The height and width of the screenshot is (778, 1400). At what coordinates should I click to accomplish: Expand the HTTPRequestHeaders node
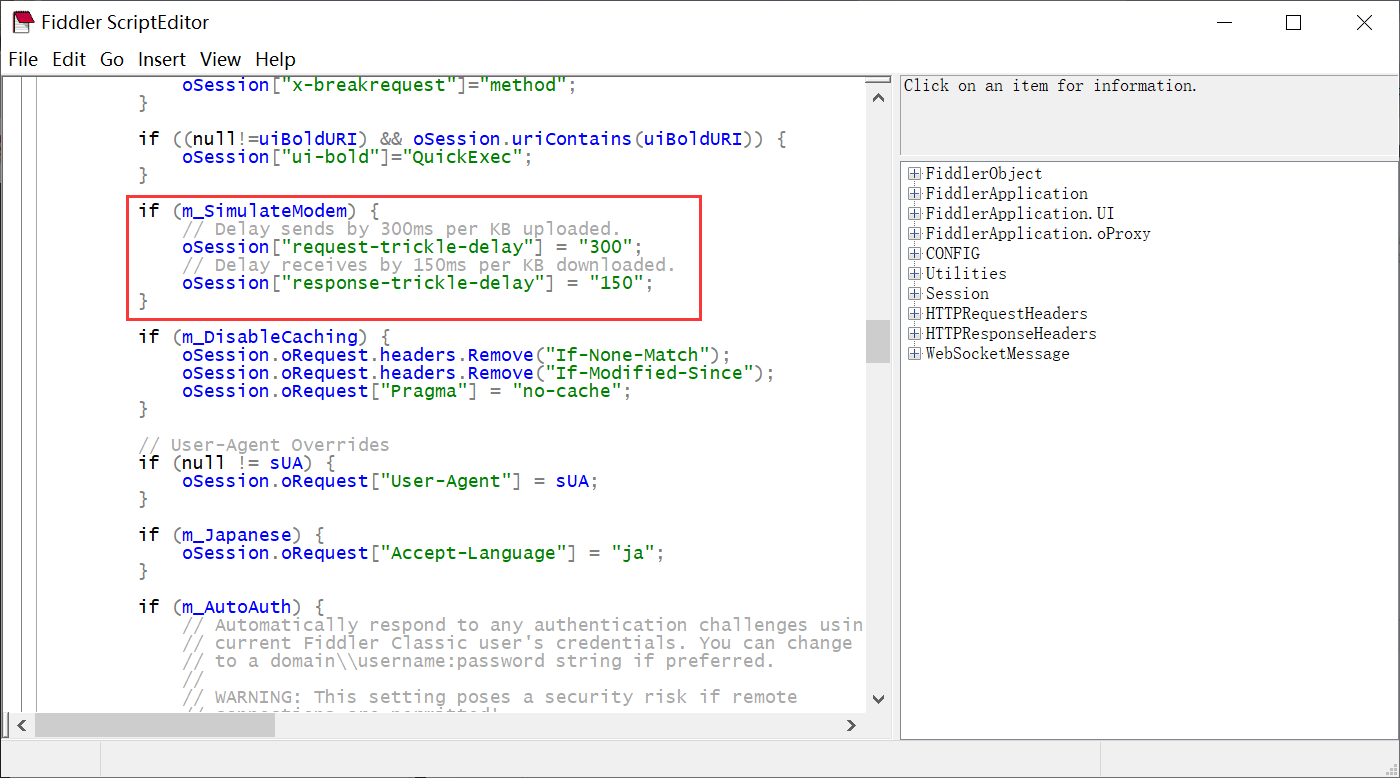[x=914, y=314]
